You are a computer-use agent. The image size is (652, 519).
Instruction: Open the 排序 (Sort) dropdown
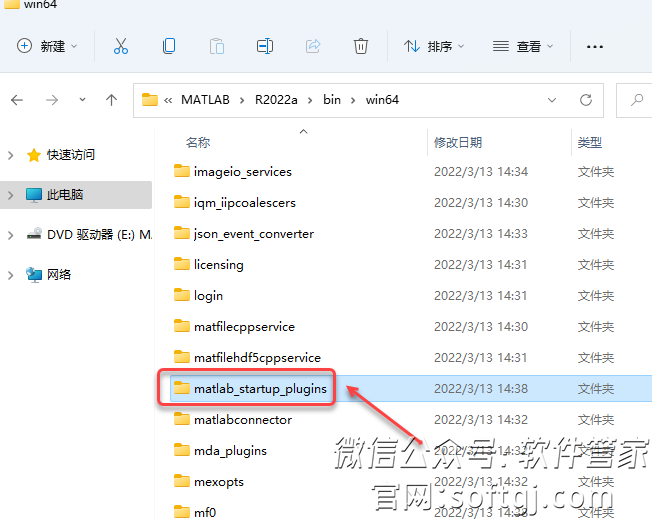[x=434, y=46]
